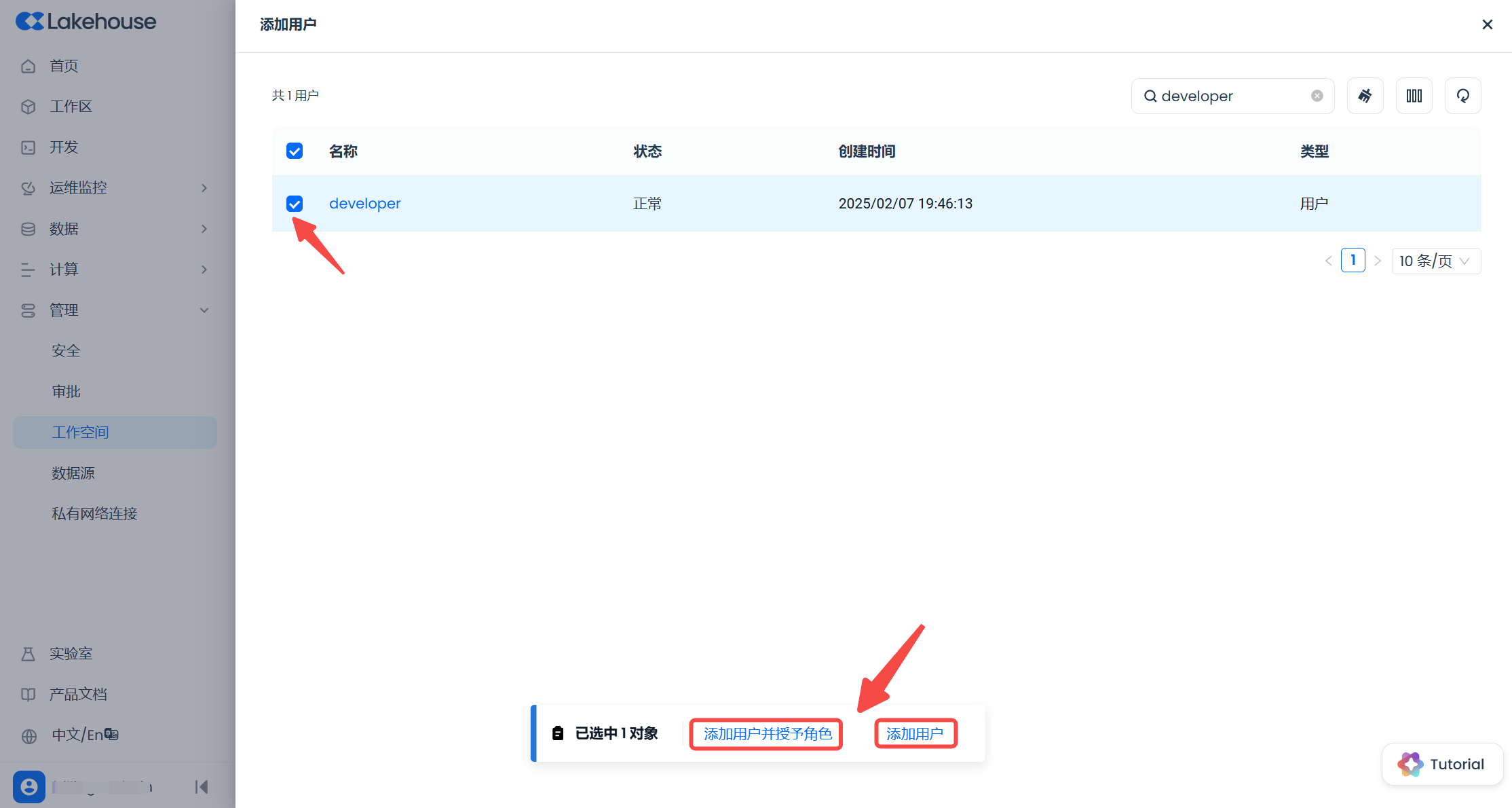Click the clear filter broom icon
This screenshot has width=1512, height=808.
[x=1365, y=96]
